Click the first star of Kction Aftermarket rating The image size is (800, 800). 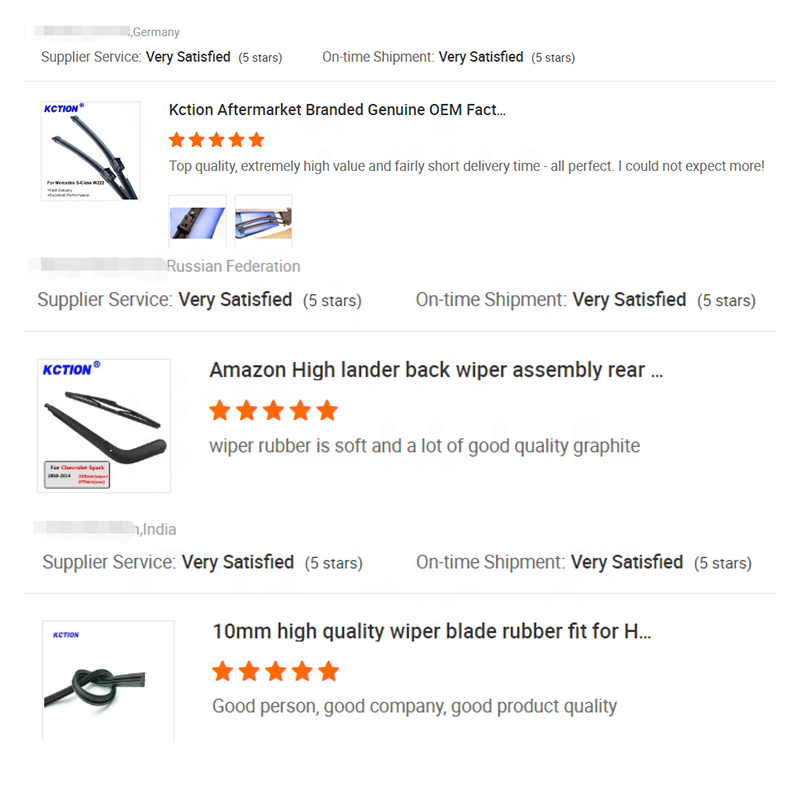177,140
